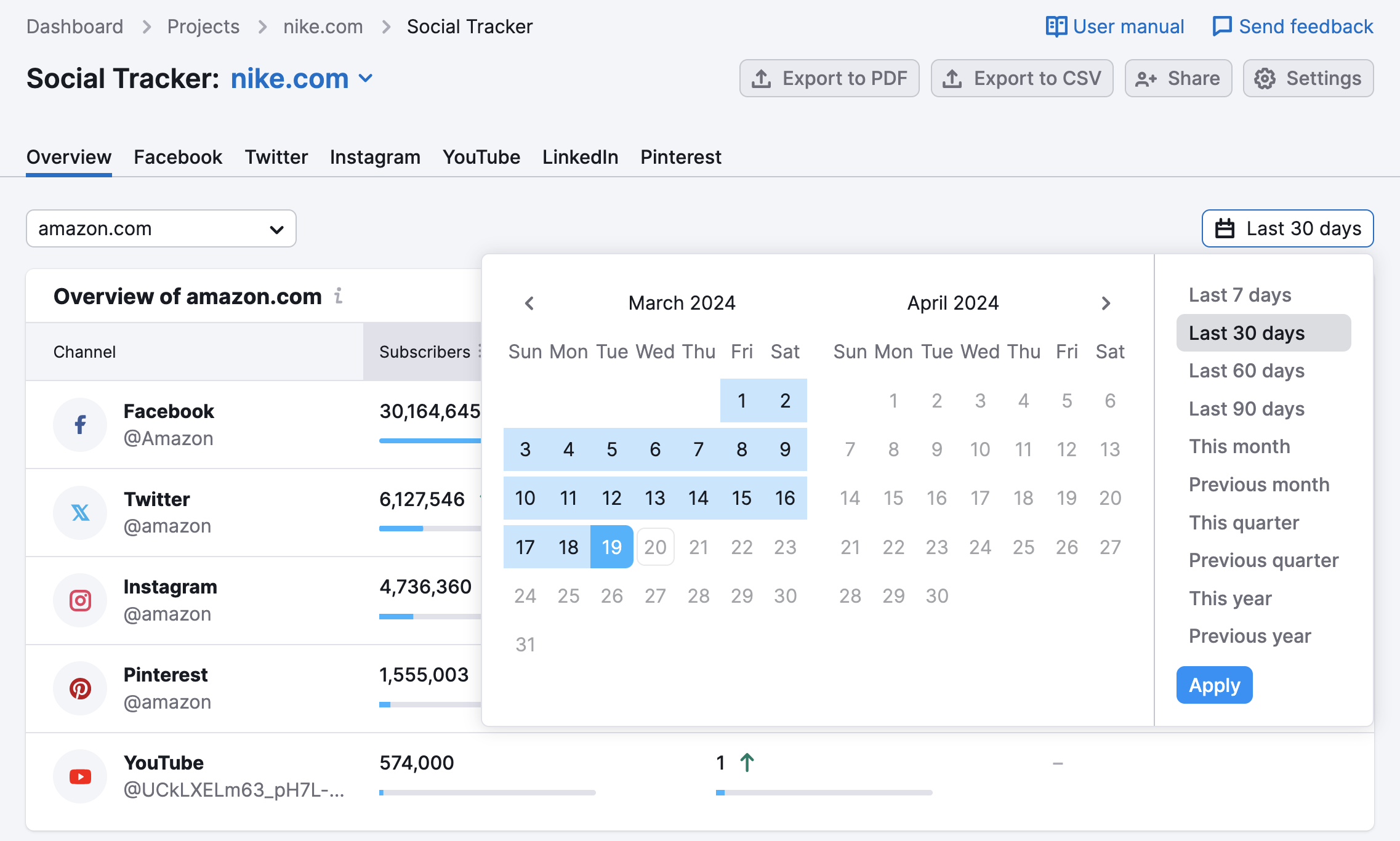Screen dimensions: 1400x841
Task: Go to Projects breadcrumb link
Action: [x=203, y=26]
